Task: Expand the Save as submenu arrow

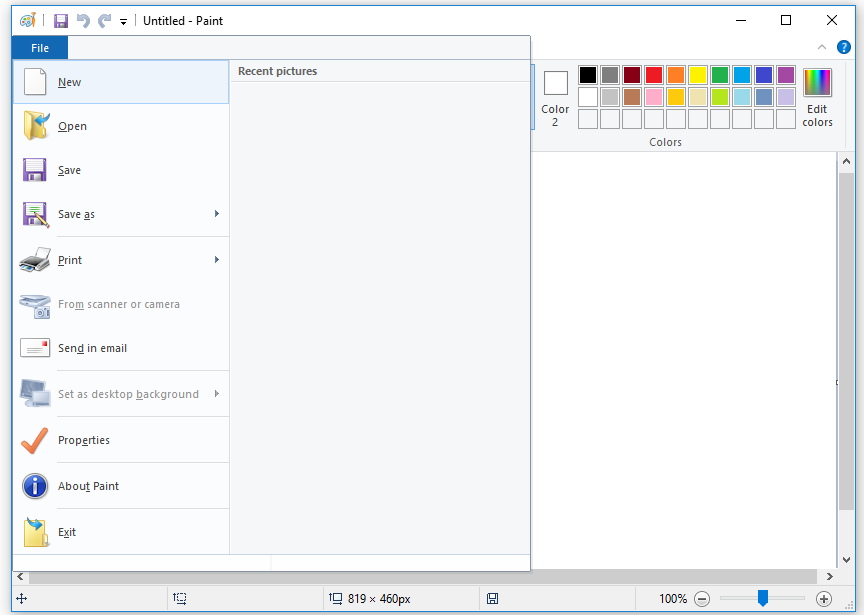Action: [x=217, y=214]
